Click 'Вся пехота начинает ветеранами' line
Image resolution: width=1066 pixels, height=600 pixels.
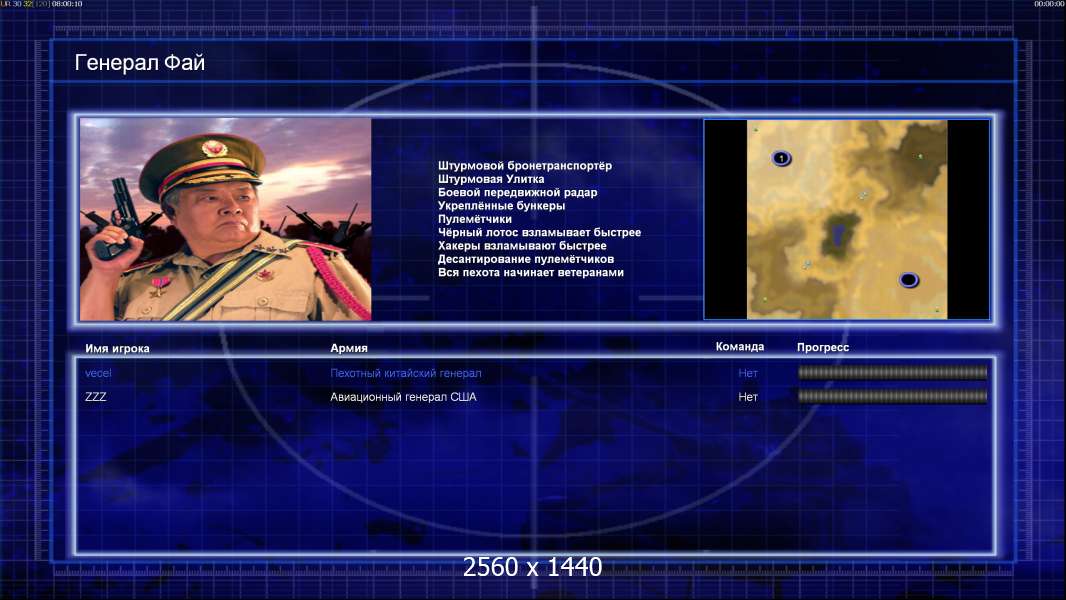coord(530,272)
